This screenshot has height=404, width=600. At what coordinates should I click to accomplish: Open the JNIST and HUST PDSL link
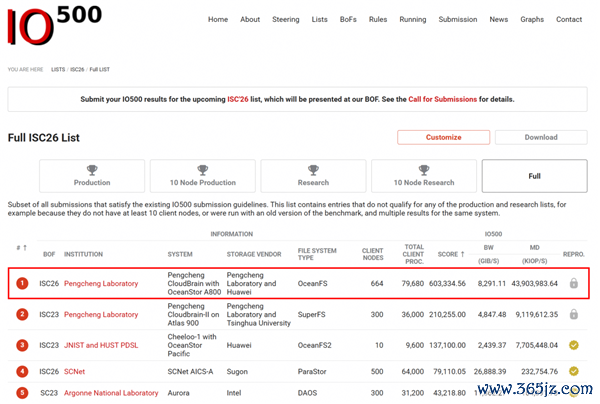[x=101, y=345]
